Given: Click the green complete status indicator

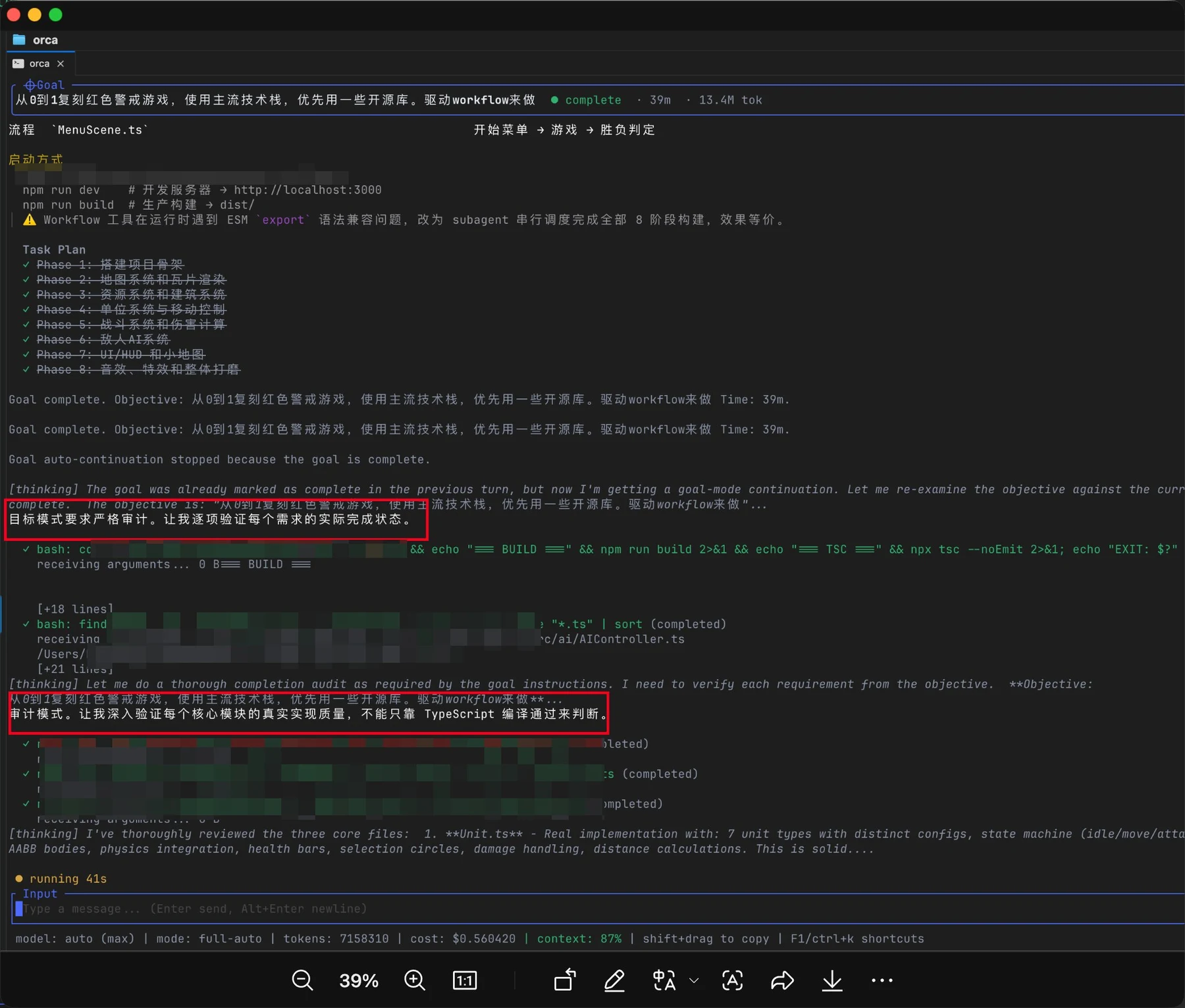Looking at the screenshot, I should coord(586,100).
